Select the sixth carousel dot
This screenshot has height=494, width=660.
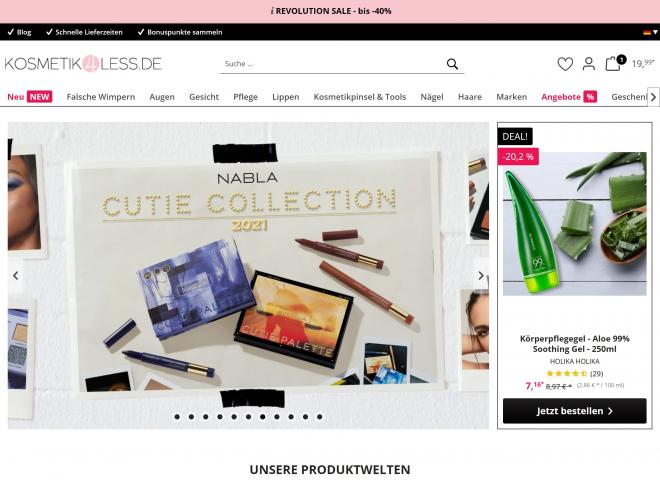pyautogui.click(x=248, y=417)
